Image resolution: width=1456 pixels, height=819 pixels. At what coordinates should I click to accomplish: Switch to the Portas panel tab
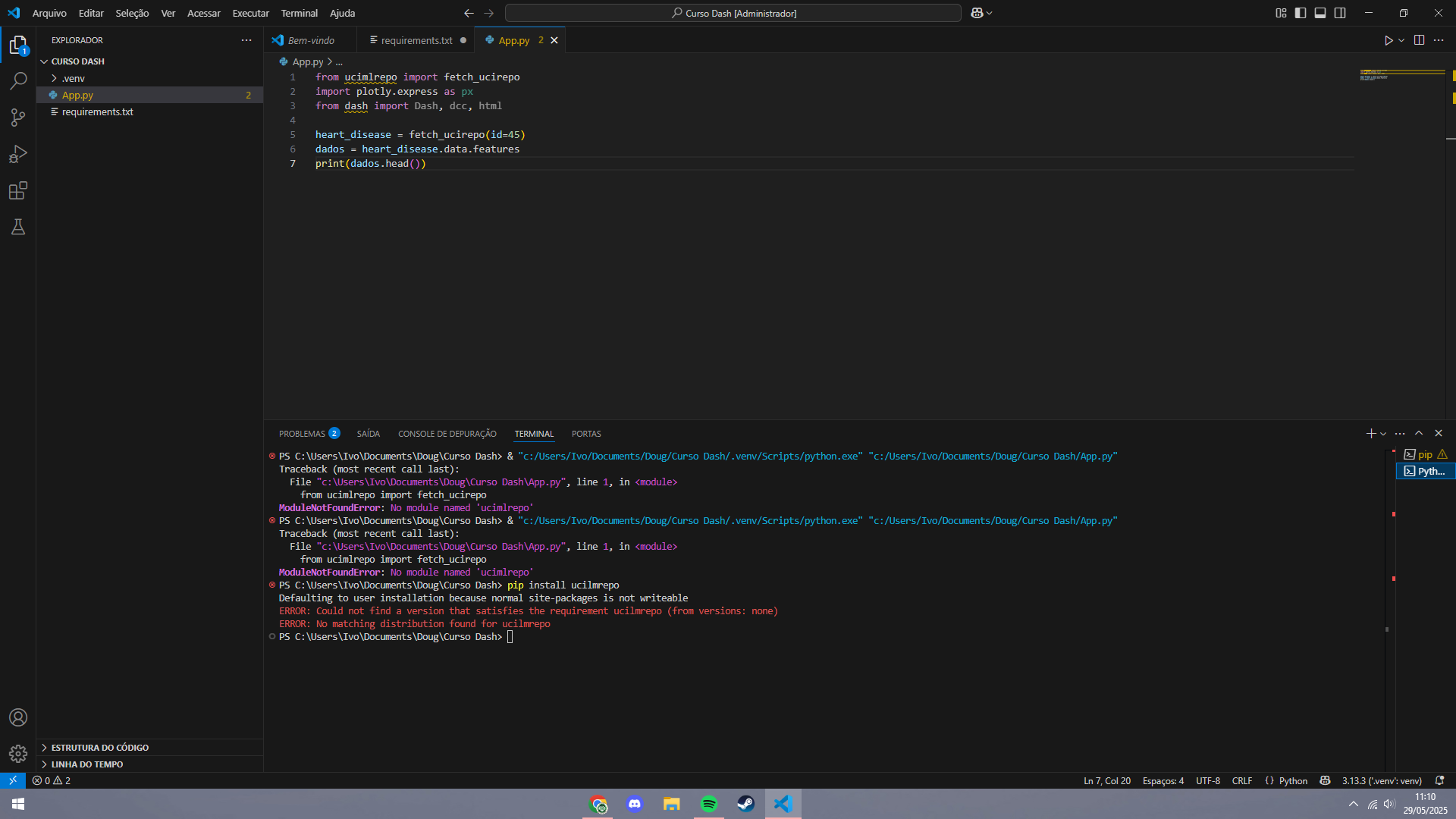(x=585, y=434)
